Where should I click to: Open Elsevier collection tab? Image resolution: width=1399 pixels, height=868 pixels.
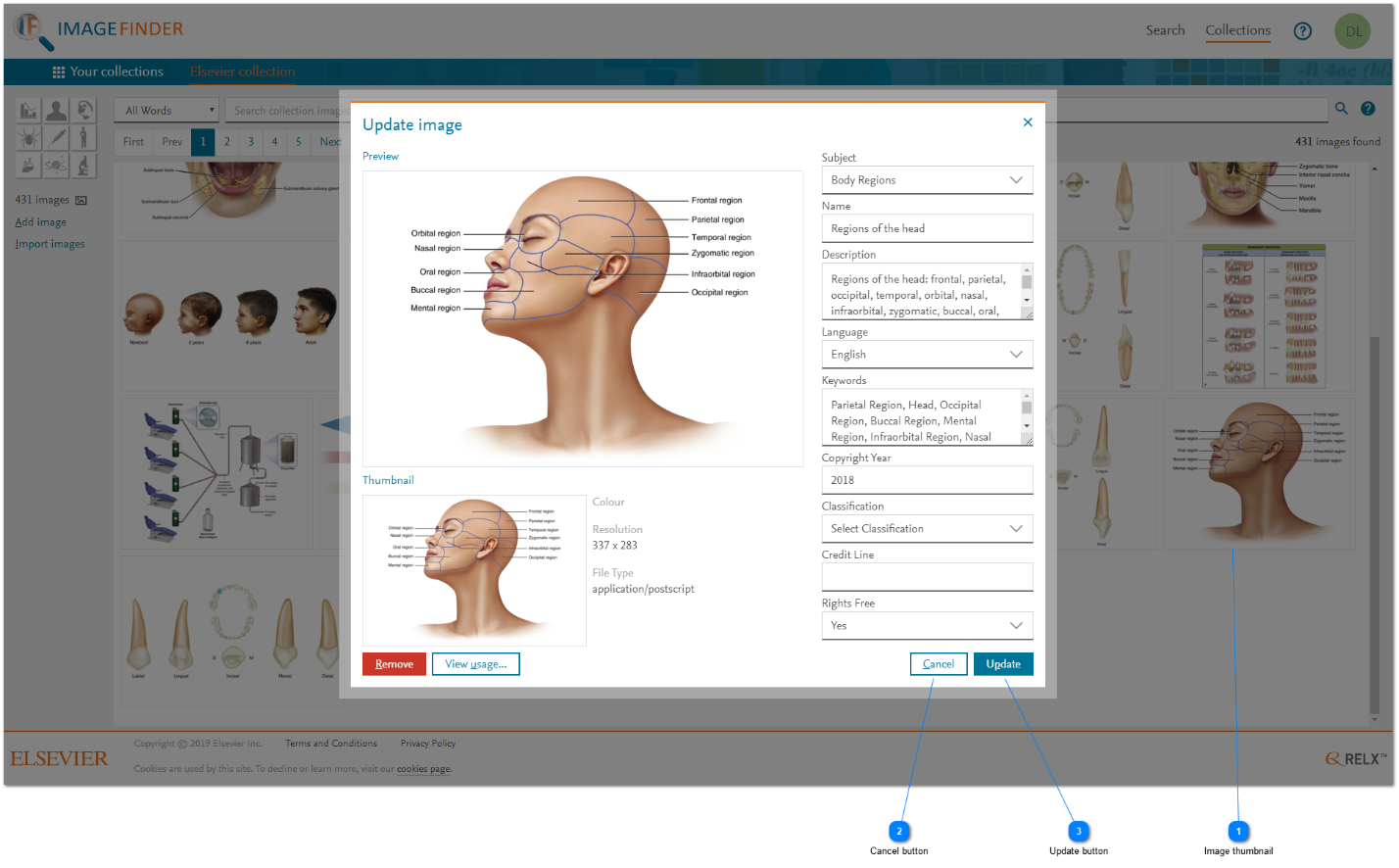point(242,72)
